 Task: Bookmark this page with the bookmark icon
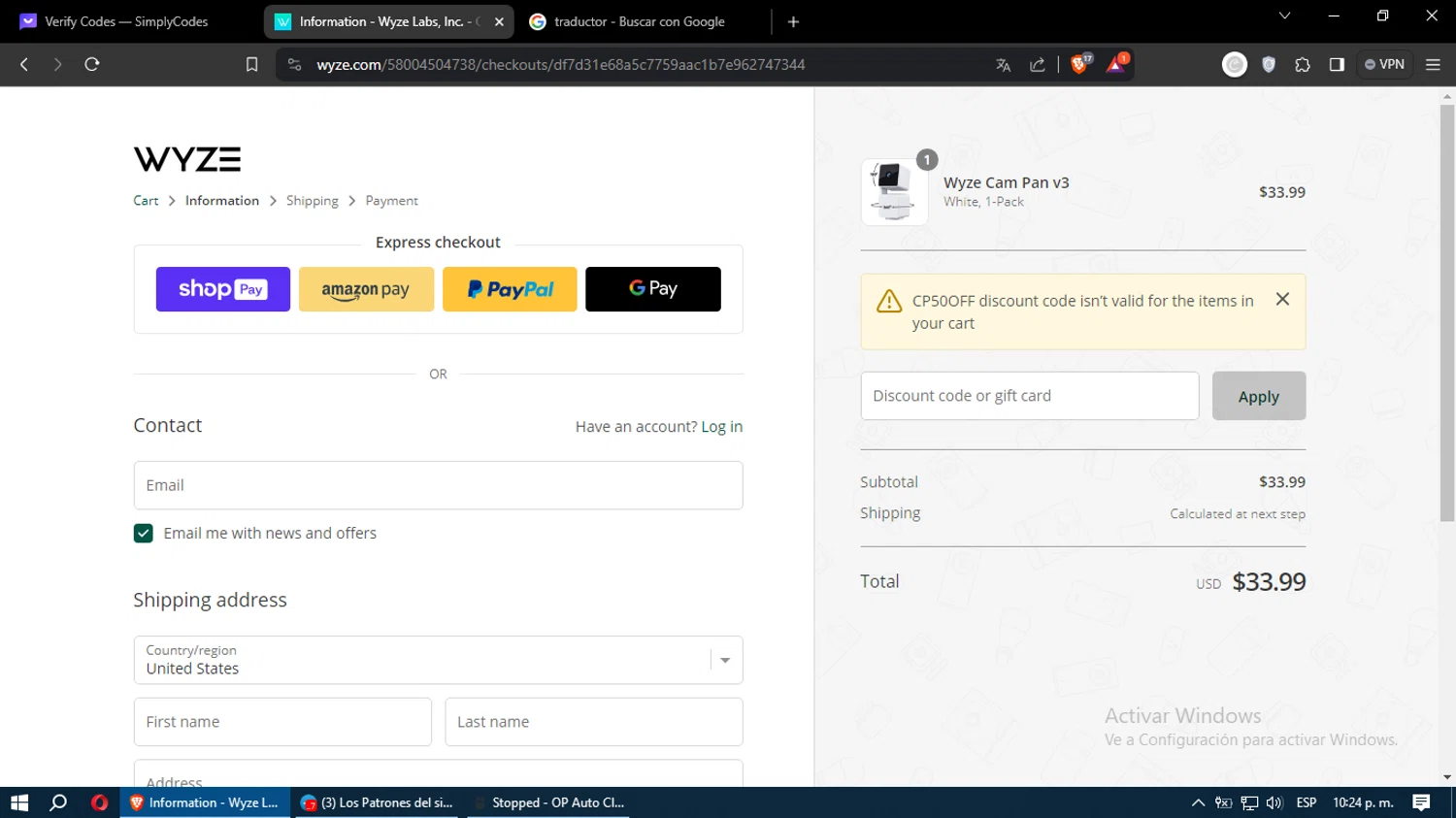pyautogui.click(x=251, y=65)
